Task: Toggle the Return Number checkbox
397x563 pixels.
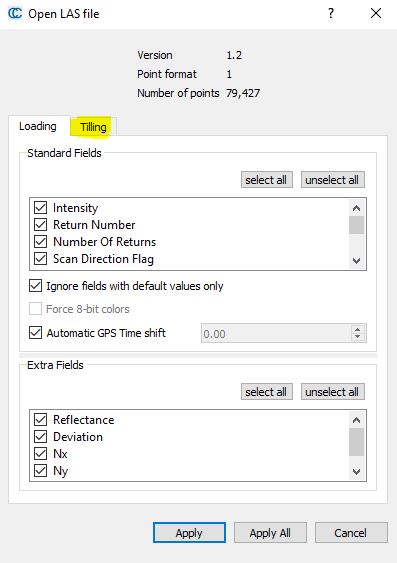Action: click(x=41, y=225)
